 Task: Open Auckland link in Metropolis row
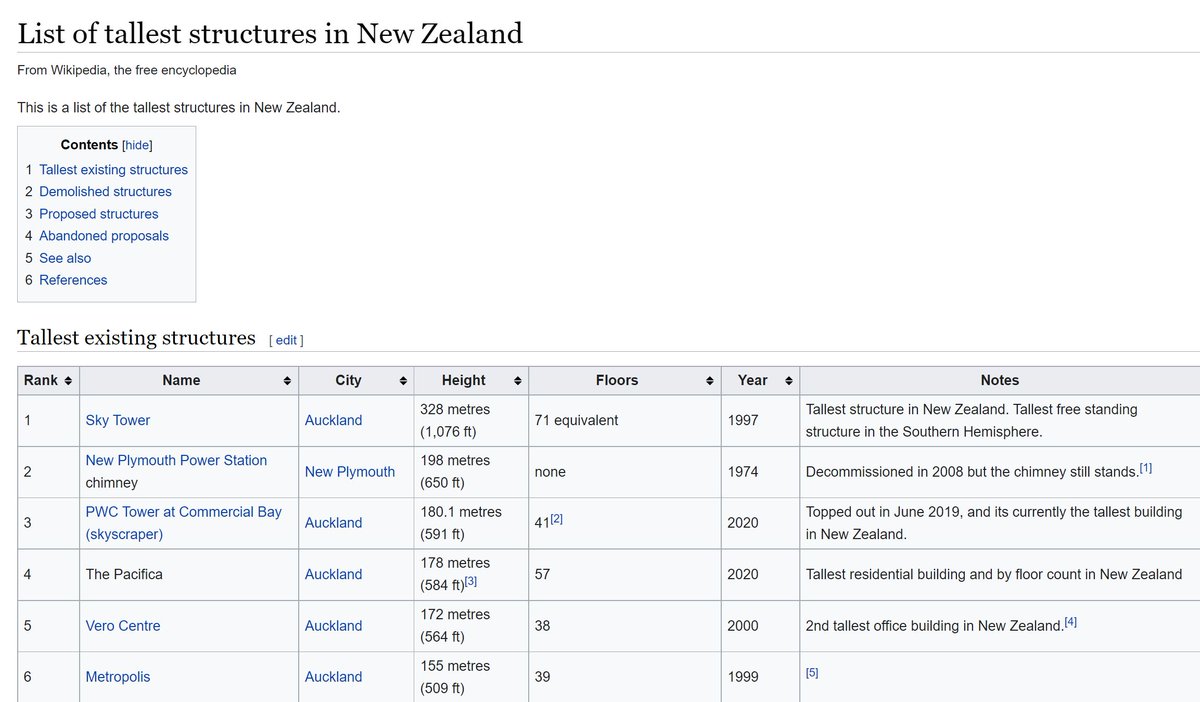pos(334,677)
